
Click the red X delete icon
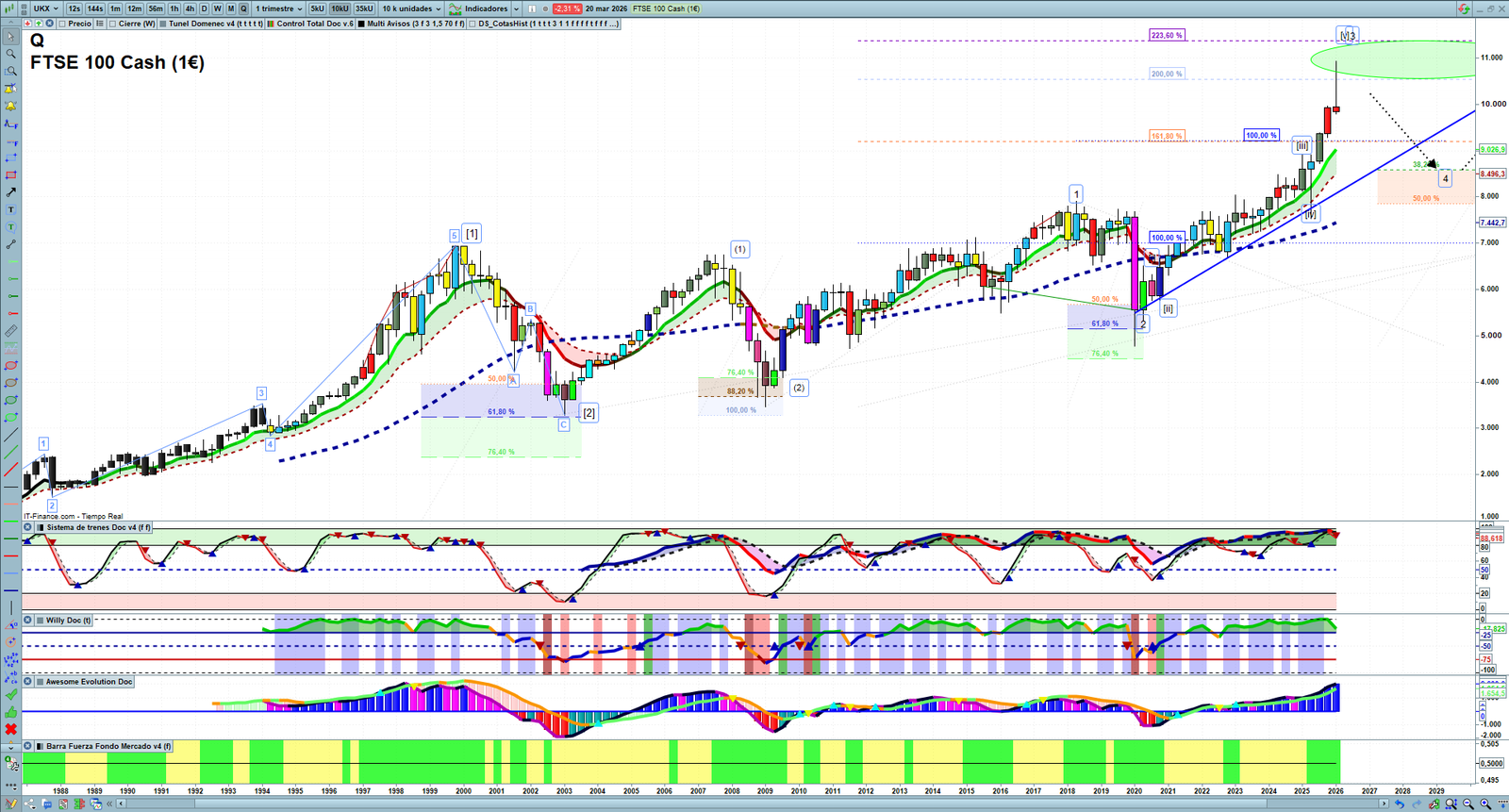click(x=10, y=729)
